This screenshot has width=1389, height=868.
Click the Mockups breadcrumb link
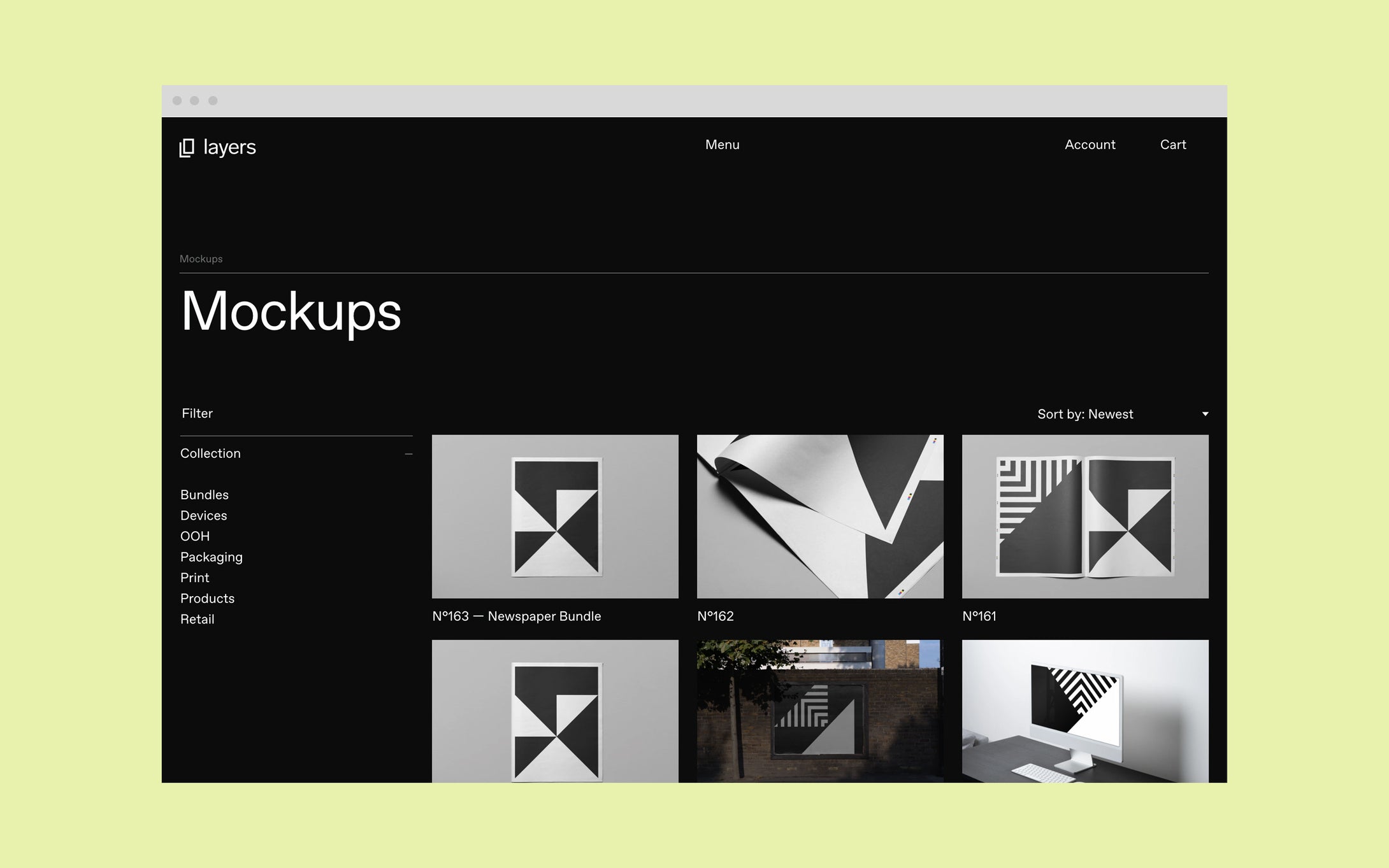click(x=201, y=259)
